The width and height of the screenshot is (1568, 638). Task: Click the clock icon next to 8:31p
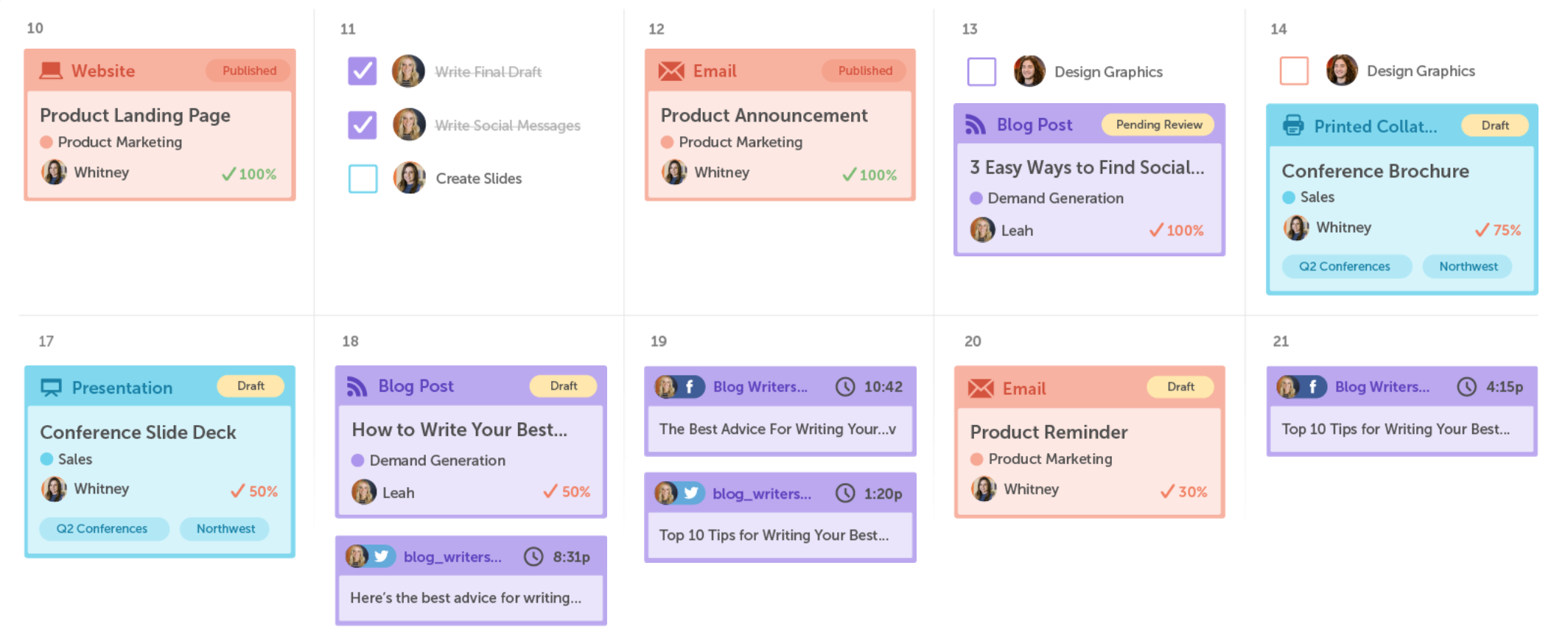(x=533, y=556)
